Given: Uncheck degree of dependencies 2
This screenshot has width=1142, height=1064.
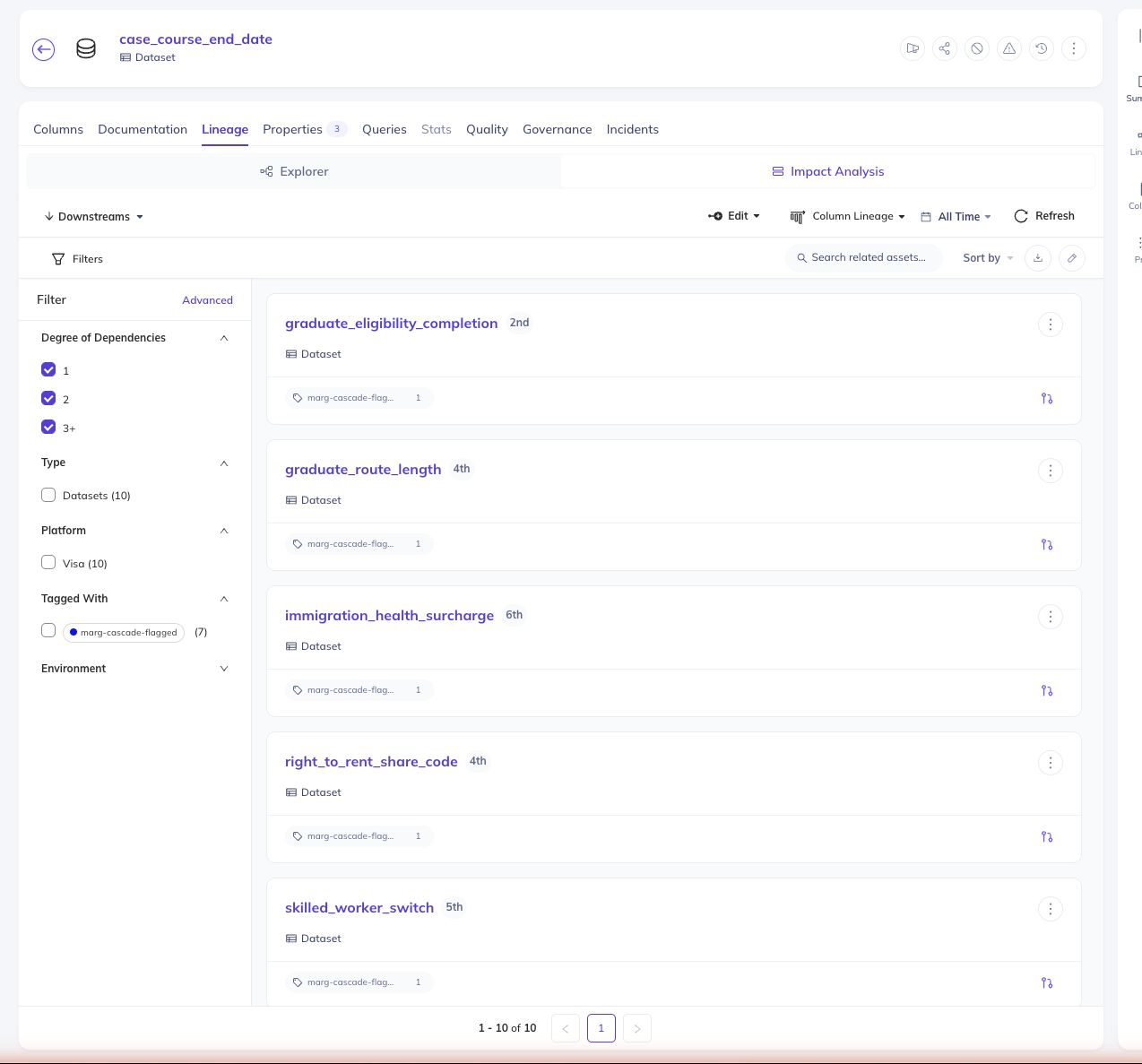Looking at the screenshot, I should (x=48, y=398).
